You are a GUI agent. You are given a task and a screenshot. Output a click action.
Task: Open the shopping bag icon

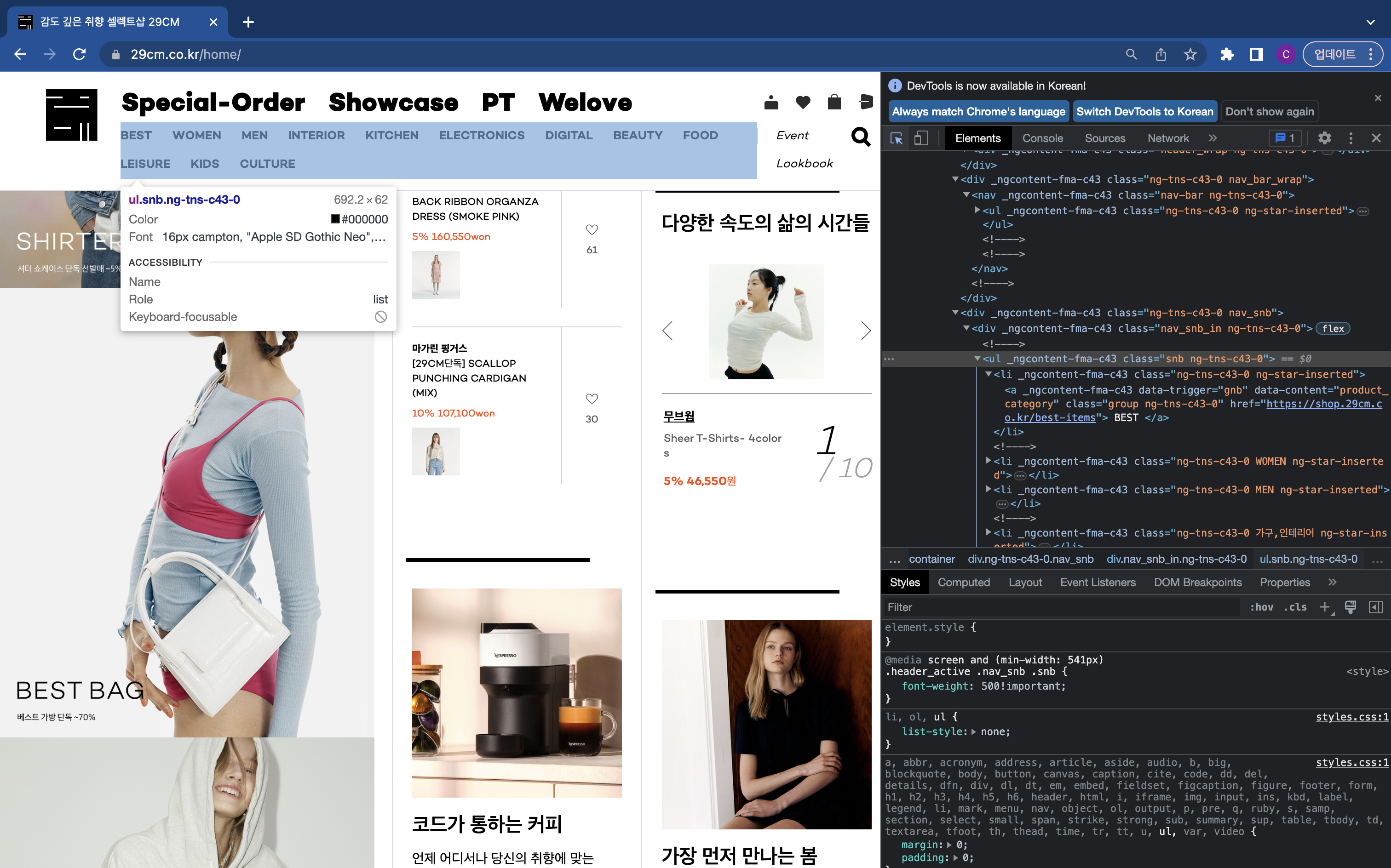point(834,103)
